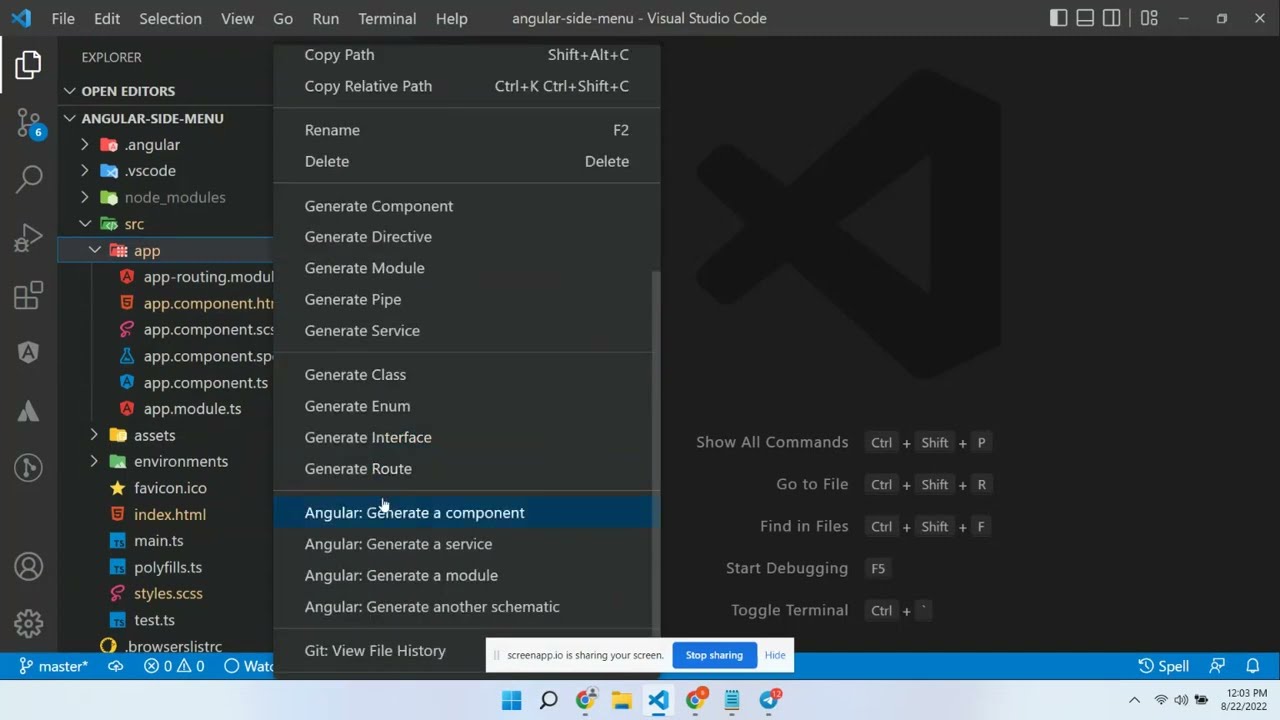Open the Selection menu

(170, 18)
